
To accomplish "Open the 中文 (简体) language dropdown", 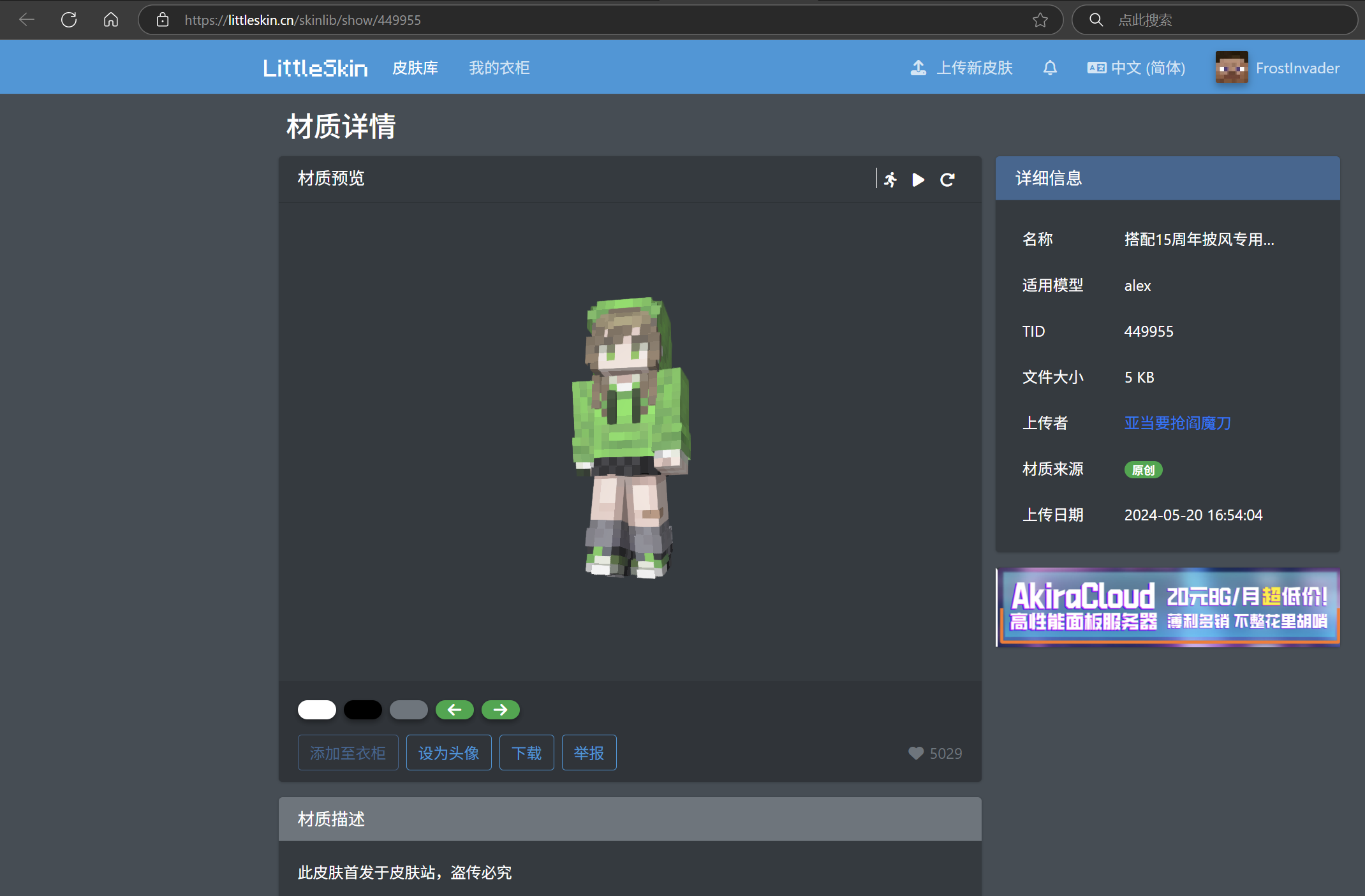I will click(x=1136, y=68).
